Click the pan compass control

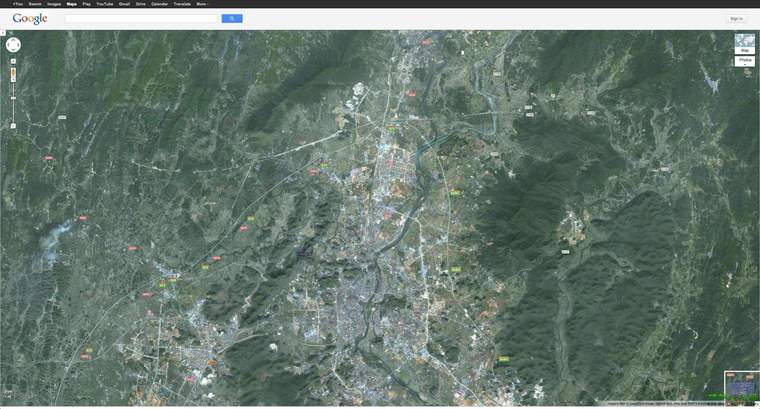tap(13, 45)
